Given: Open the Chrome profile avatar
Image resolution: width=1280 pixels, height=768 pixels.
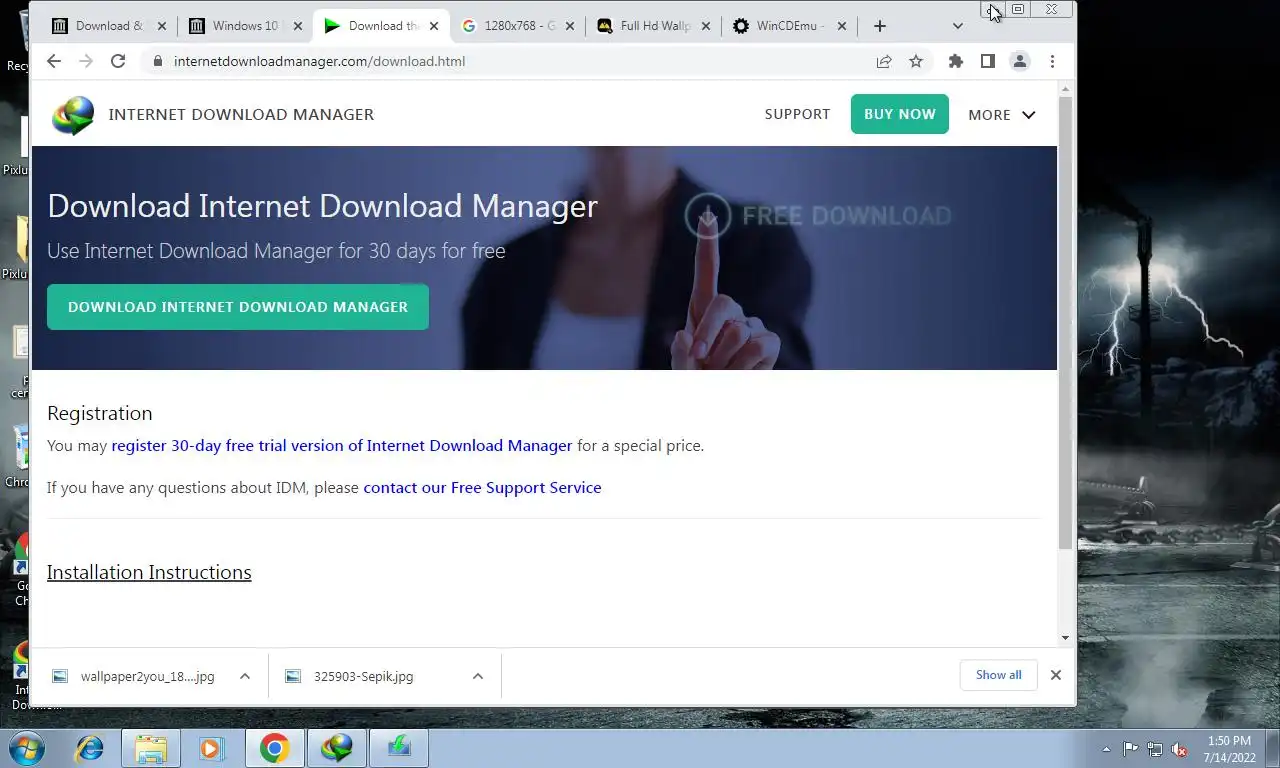Looking at the screenshot, I should 1020,61.
